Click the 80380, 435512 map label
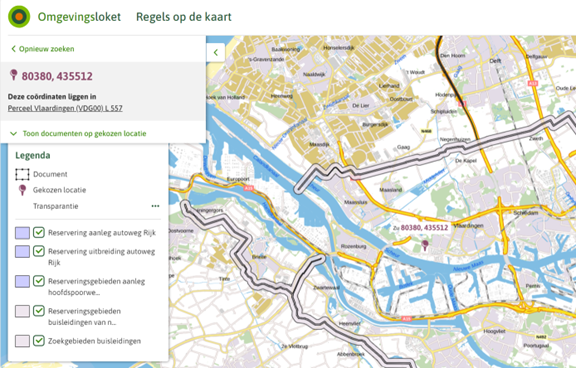Viewport: 576px width, 368px height. pos(424,228)
